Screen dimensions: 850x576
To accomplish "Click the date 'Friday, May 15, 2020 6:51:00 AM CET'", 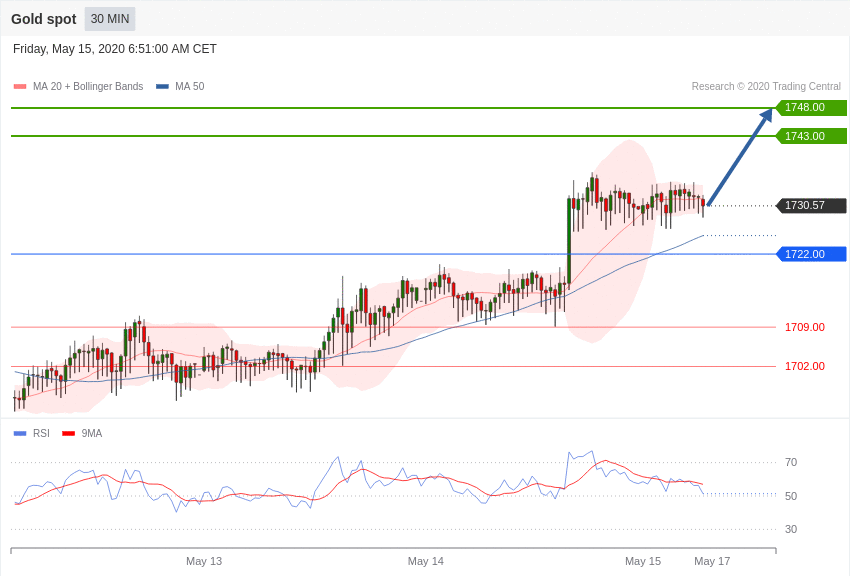I will [114, 49].
